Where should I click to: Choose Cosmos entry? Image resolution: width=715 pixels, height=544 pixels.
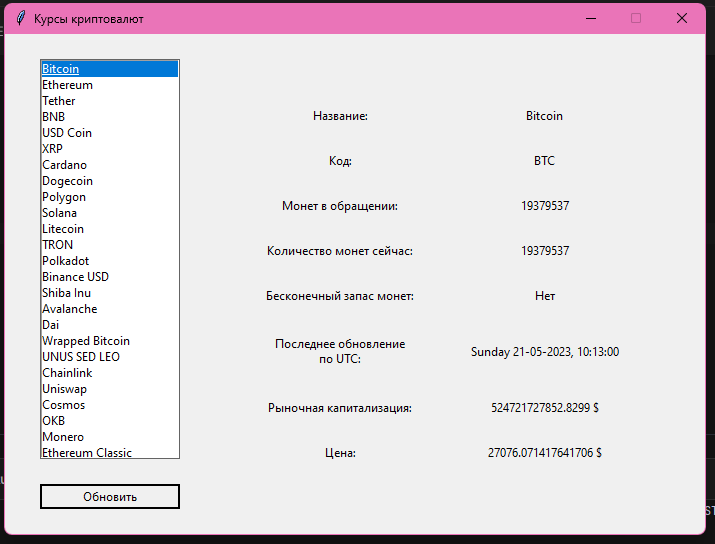coord(110,405)
